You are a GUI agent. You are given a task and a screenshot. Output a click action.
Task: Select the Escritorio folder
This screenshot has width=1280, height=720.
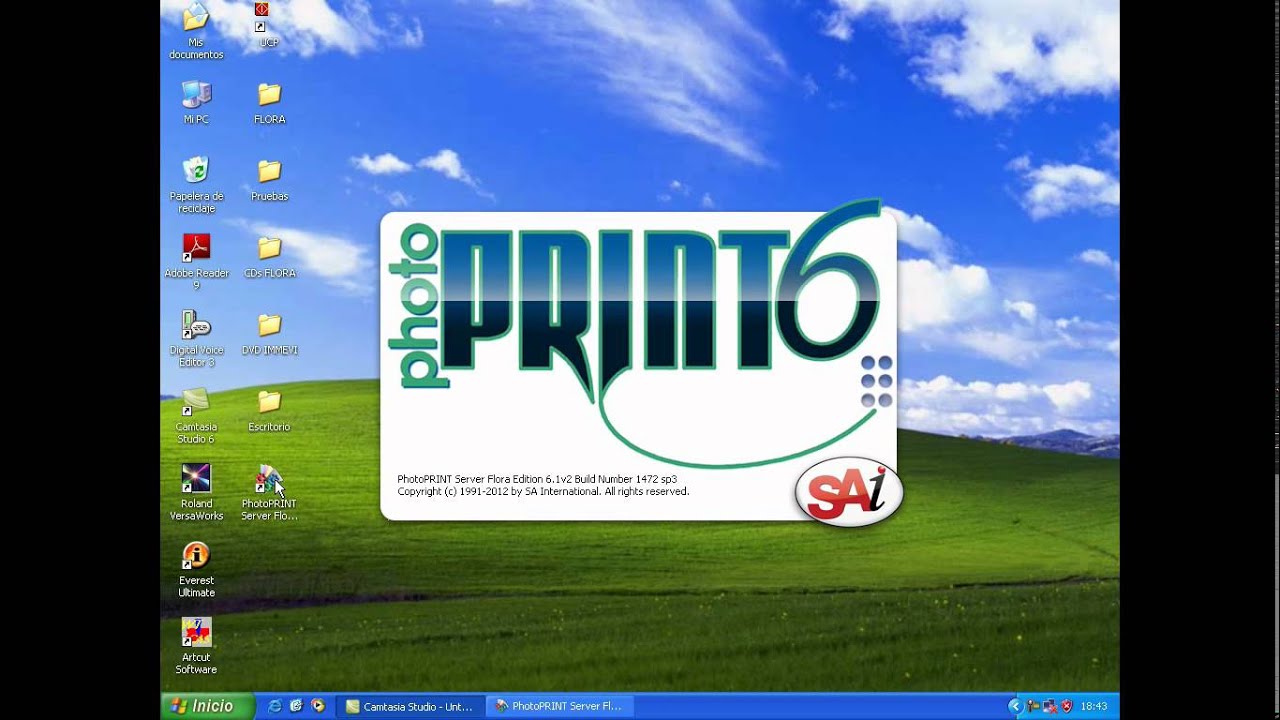269,410
